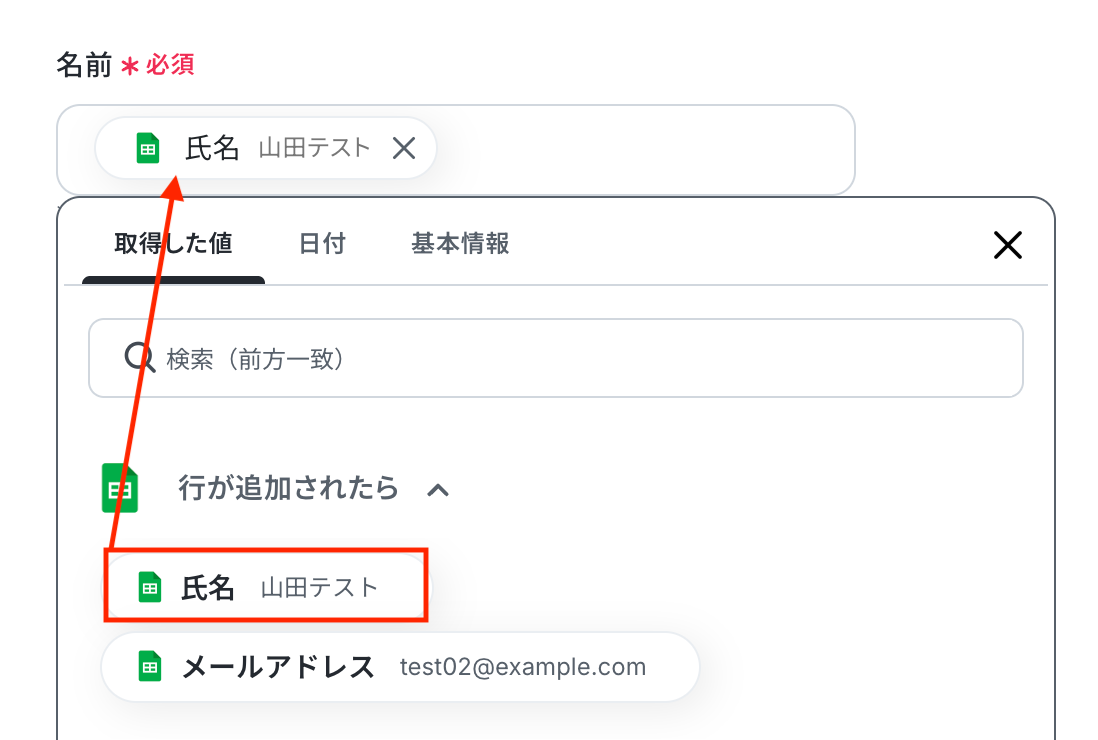
Task: Click the magnifier search icon
Action: [x=139, y=358]
